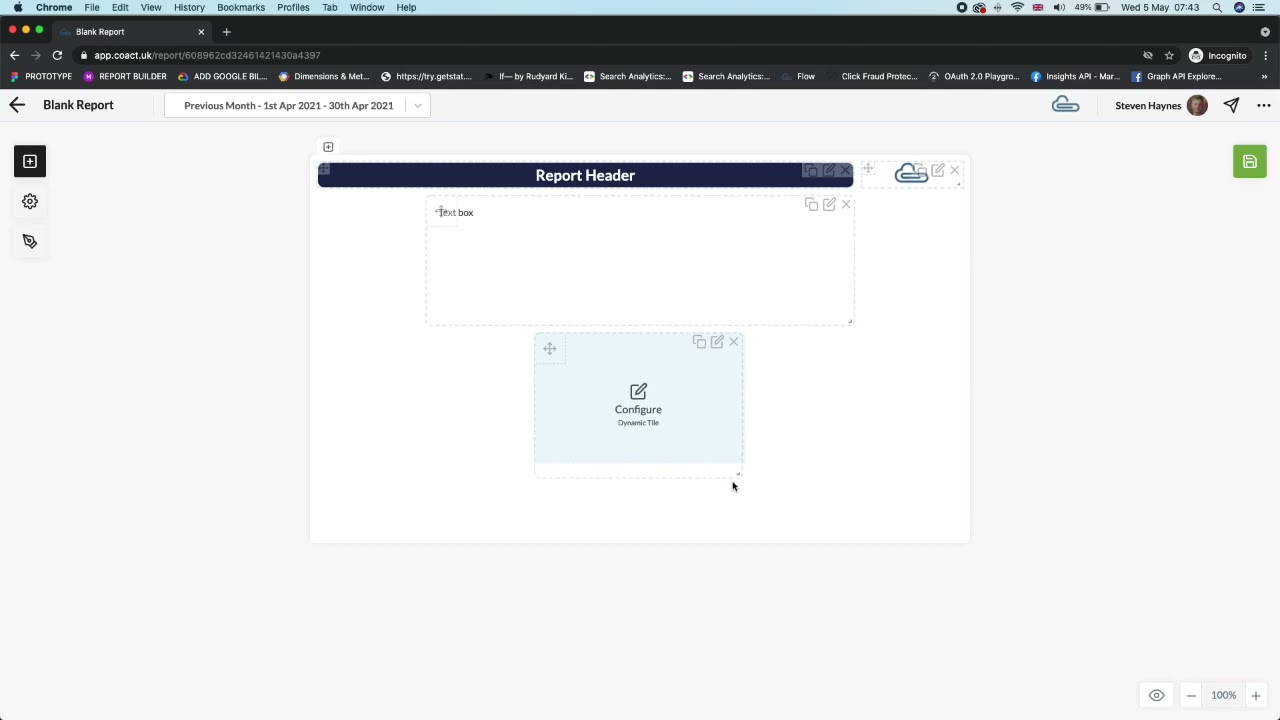The image size is (1280, 720).
Task: Zoom out with the minus button
Action: 1191,696
